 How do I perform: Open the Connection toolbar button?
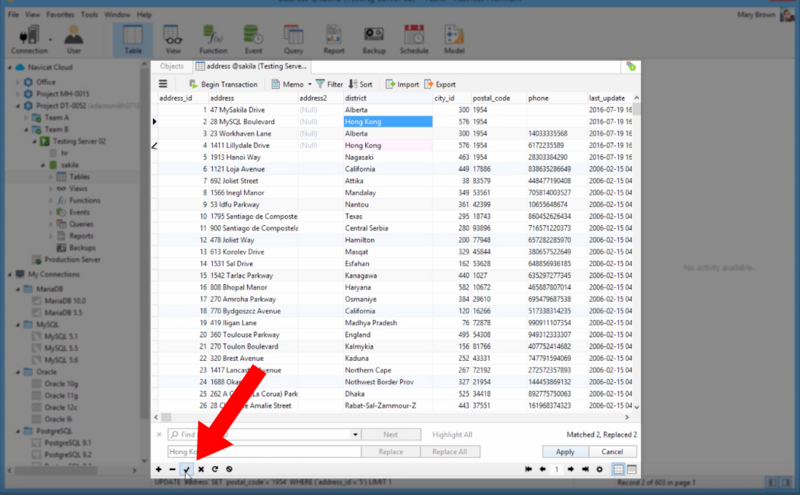29,40
